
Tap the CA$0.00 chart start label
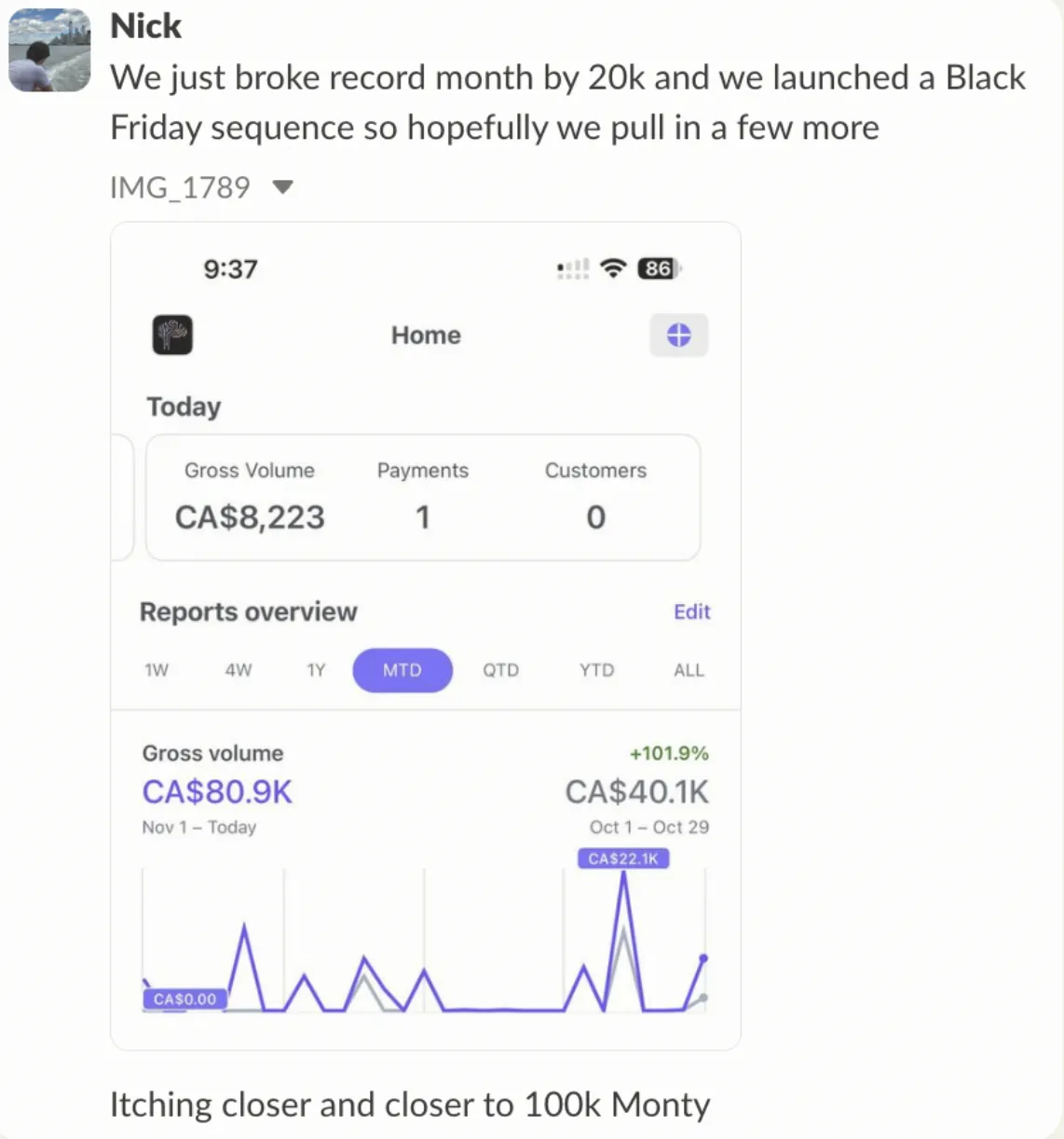coord(184,999)
